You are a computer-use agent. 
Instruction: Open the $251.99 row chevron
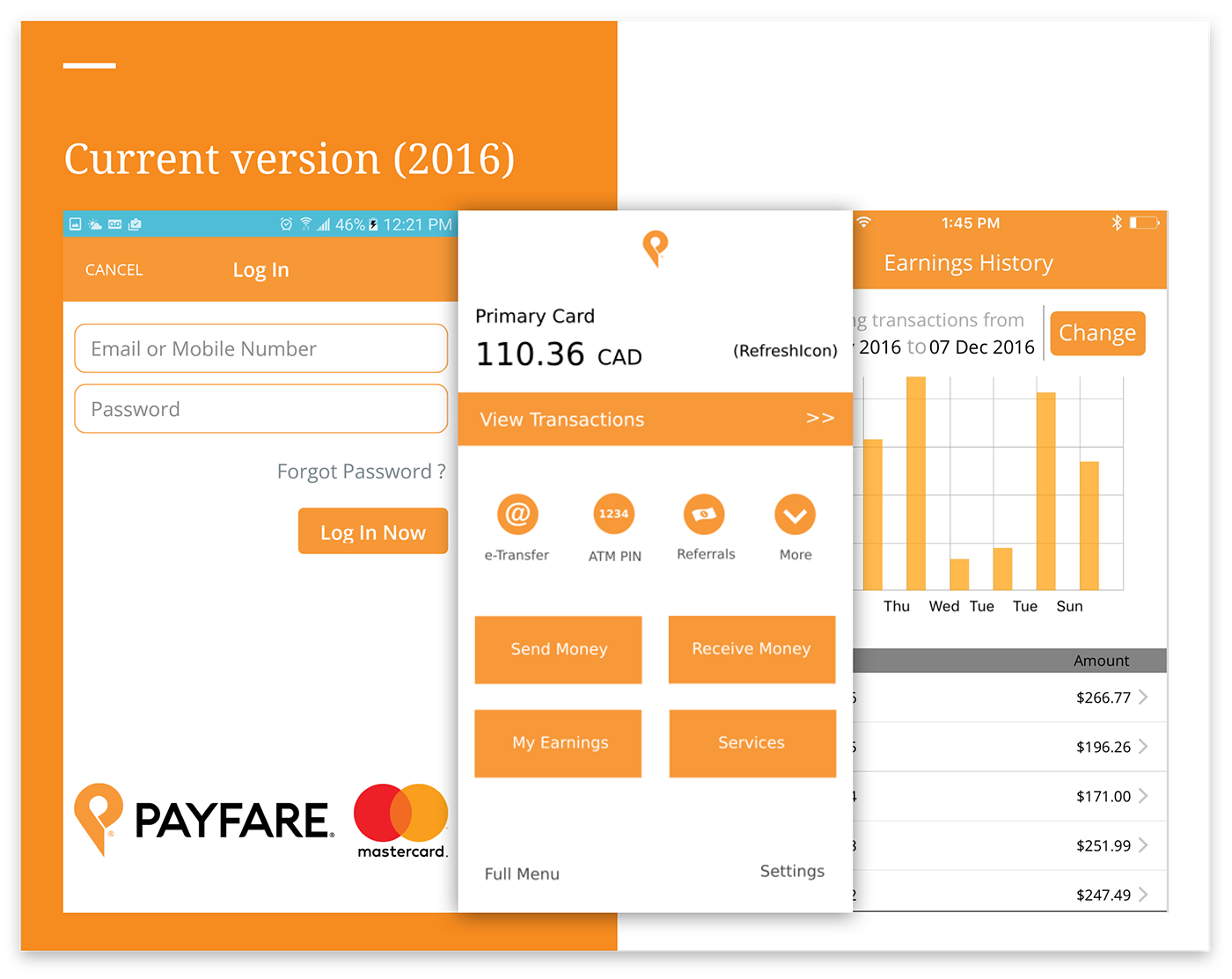click(x=1143, y=845)
